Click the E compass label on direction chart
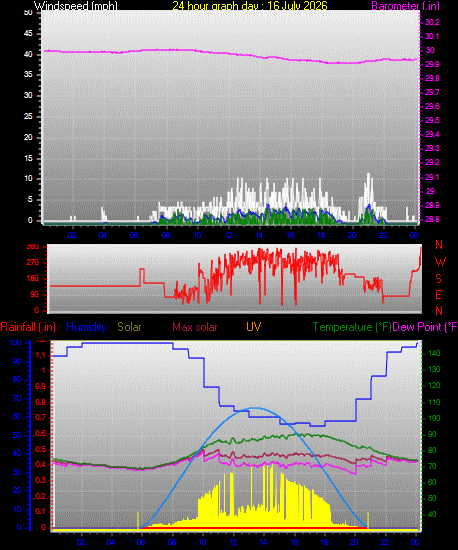The height and width of the screenshot is (550, 458). pos(438,295)
